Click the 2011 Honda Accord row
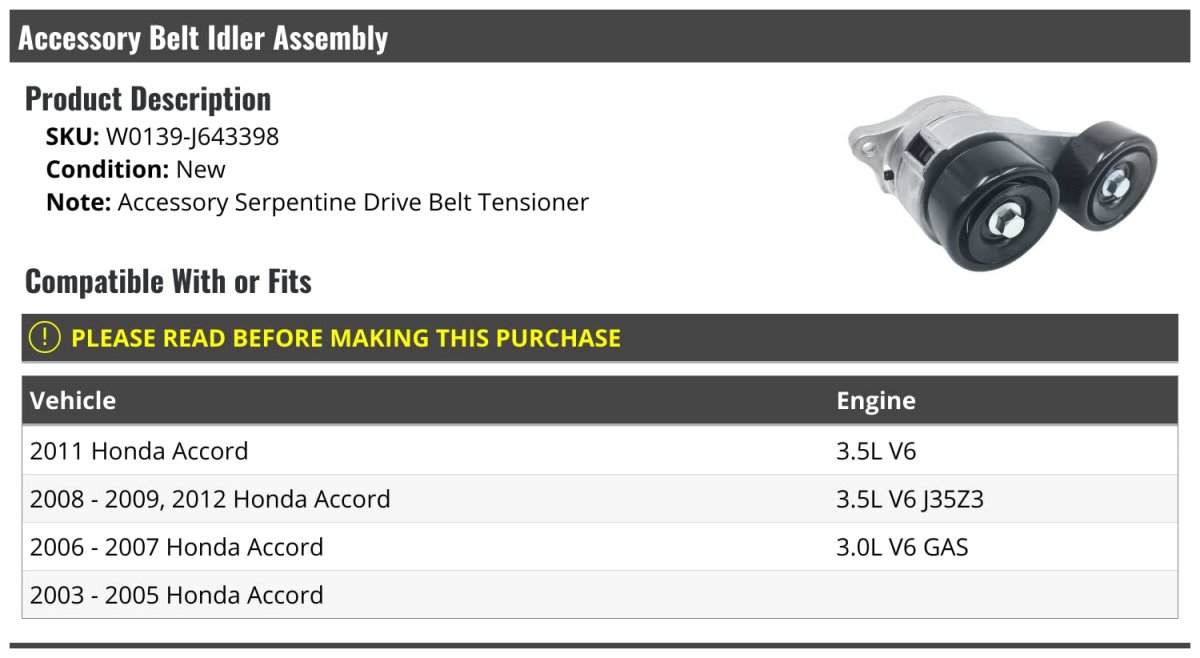Screen dimensions: 1200x658 (x=600, y=451)
